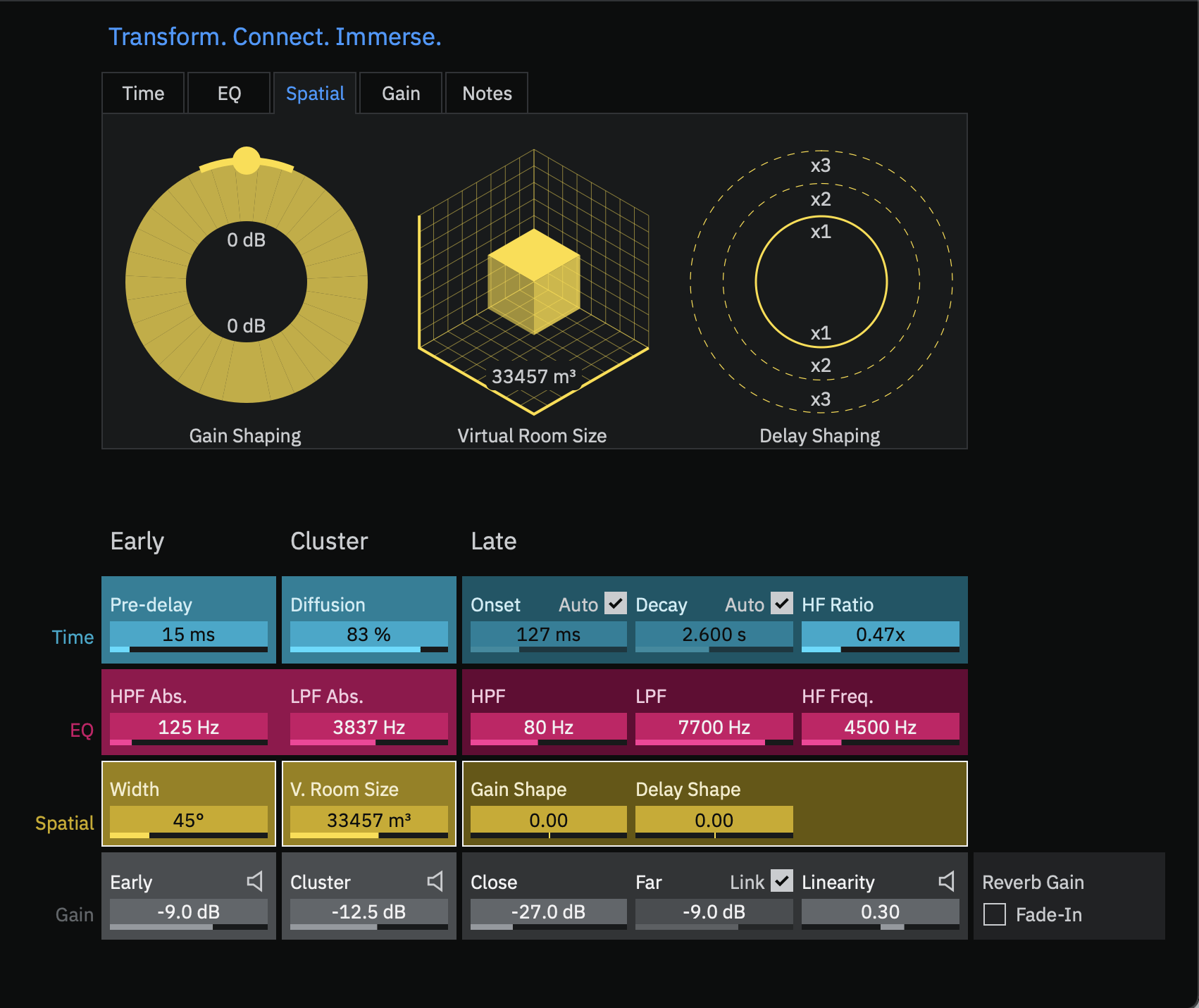This screenshot has width=1199, height=1008.
Task: Click the Onset 127 ms slider
Action: (549, 636)
